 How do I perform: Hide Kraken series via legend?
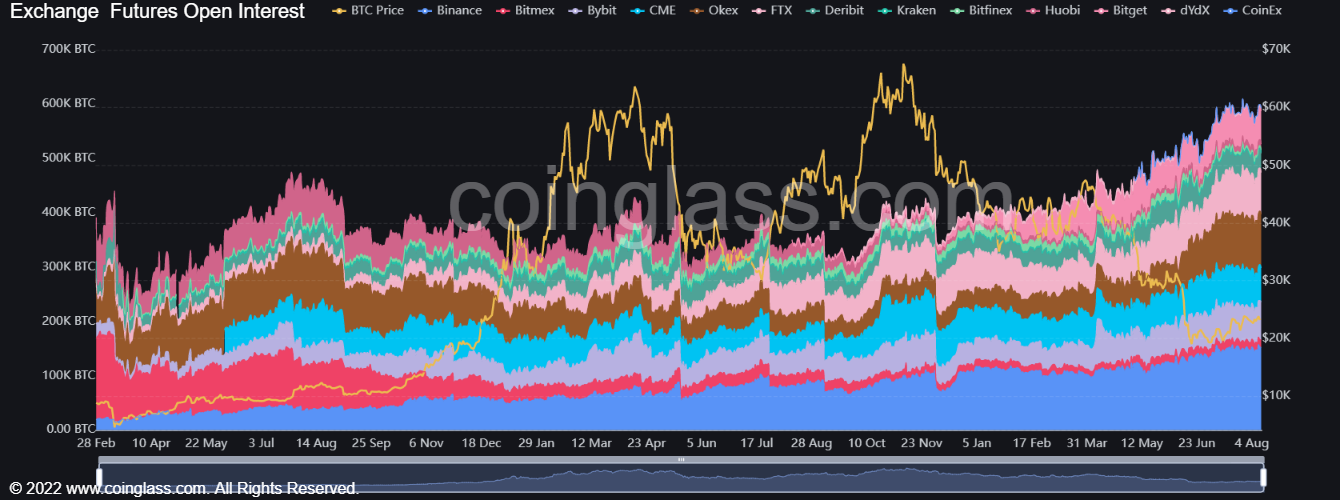pos(905,10)
